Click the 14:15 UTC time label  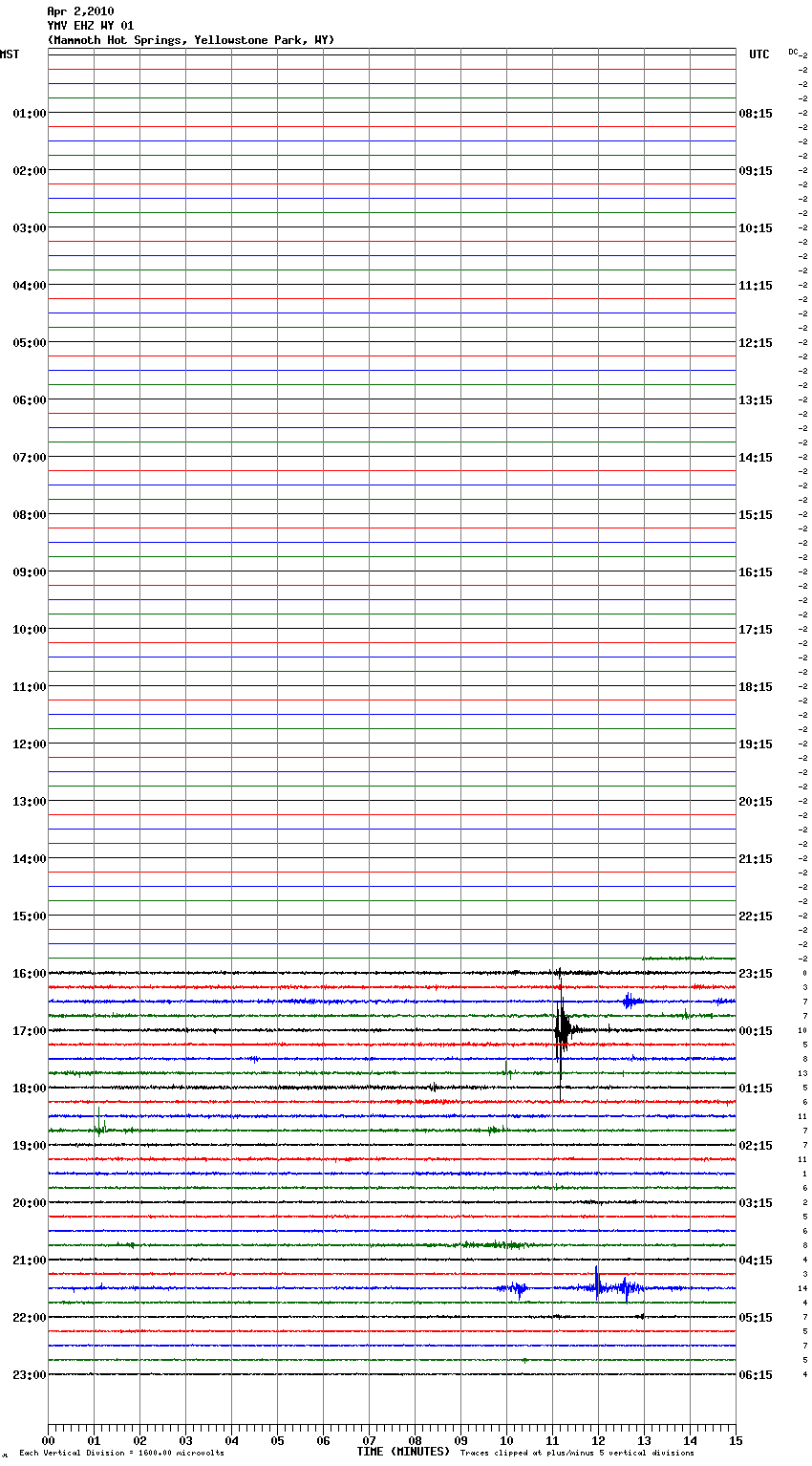point(756,458)
